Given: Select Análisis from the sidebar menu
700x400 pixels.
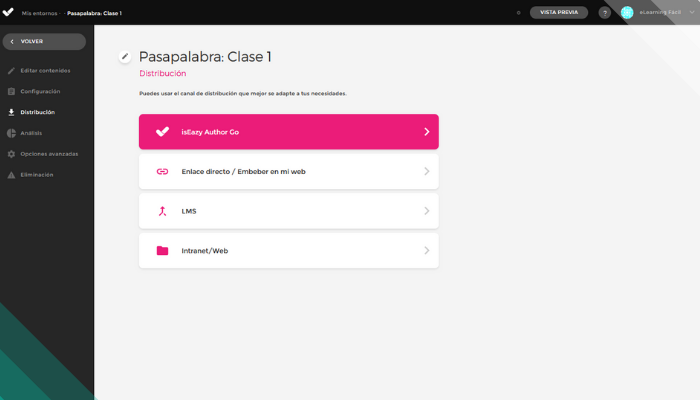Looking at the screenshot, I should tap(31, 133).
